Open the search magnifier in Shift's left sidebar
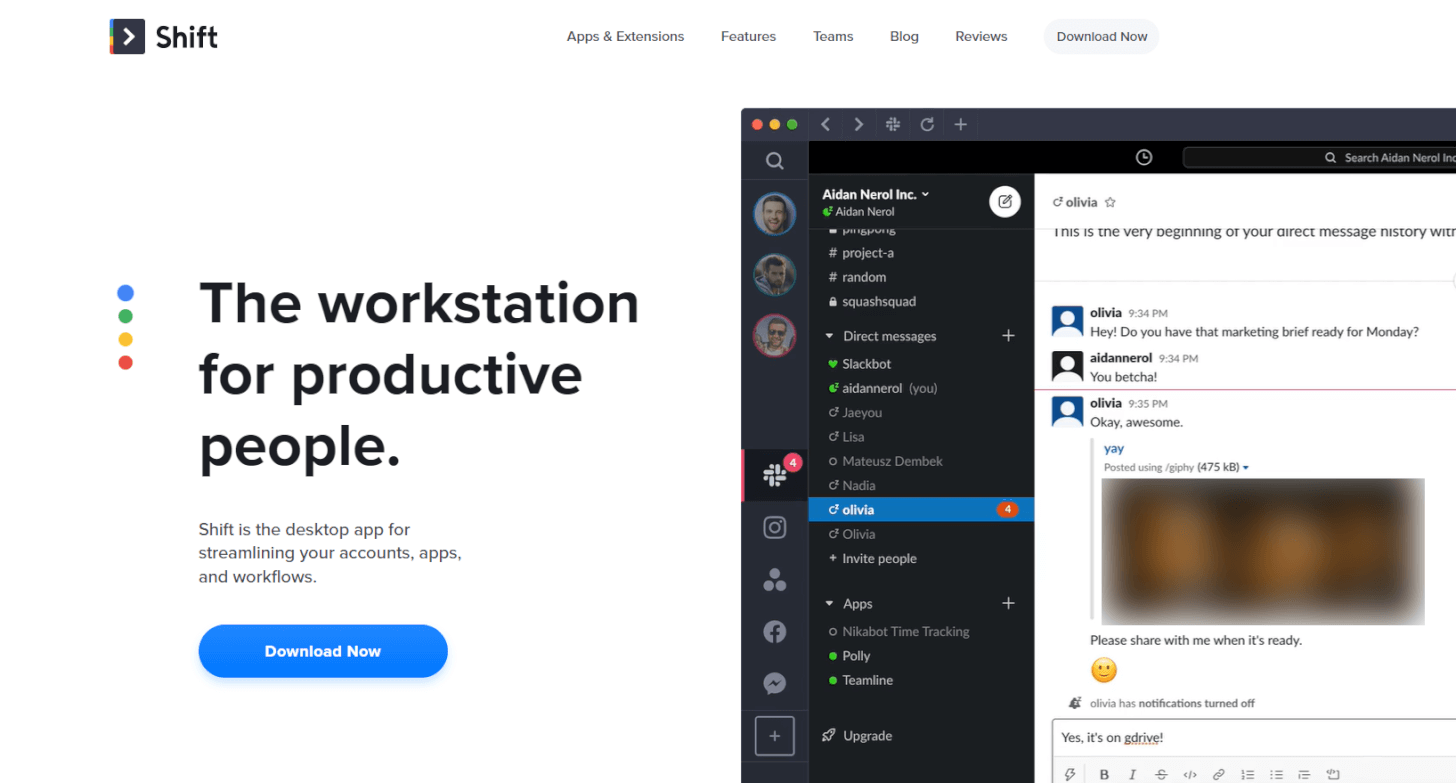 point(775,160)
